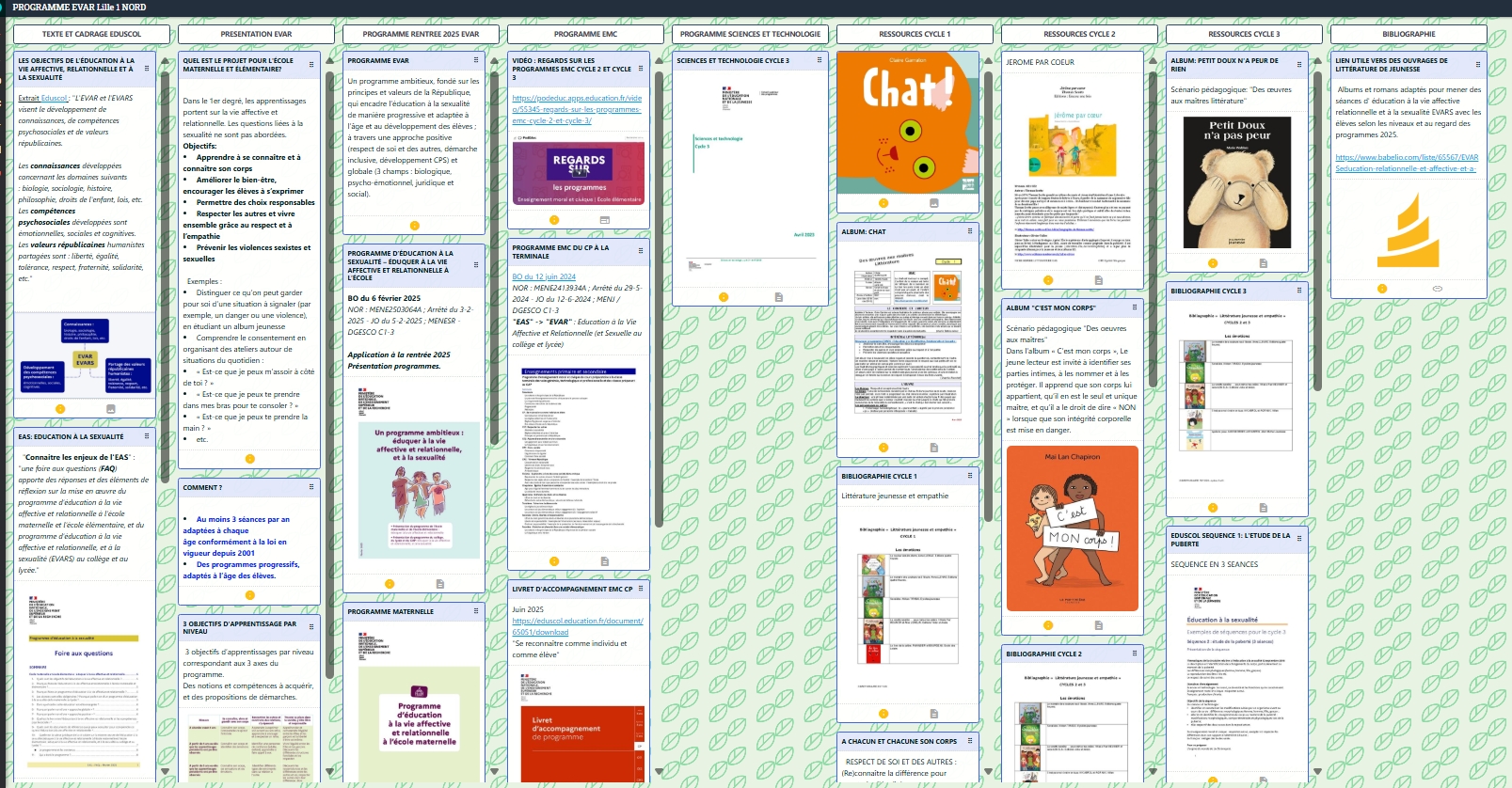Open the EVAR EVARS diagram image

85,355
